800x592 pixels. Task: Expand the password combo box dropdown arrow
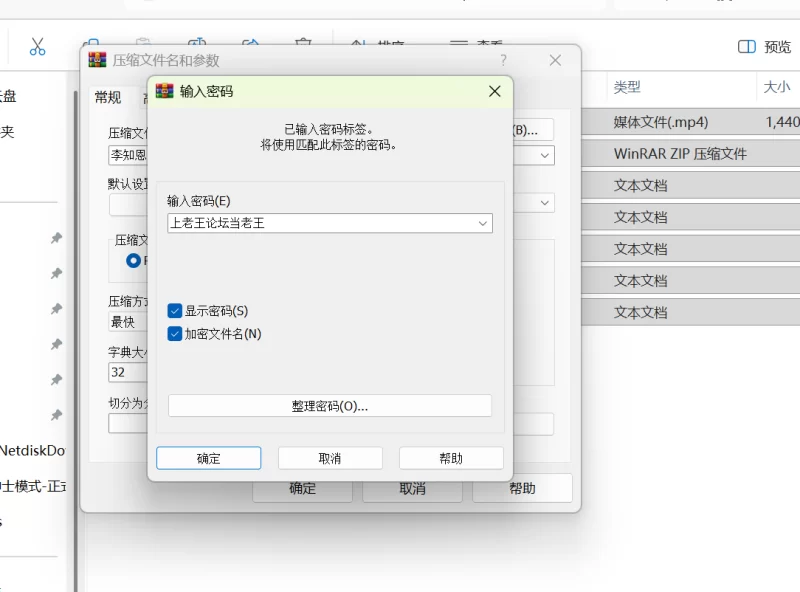tap(484, 224)
